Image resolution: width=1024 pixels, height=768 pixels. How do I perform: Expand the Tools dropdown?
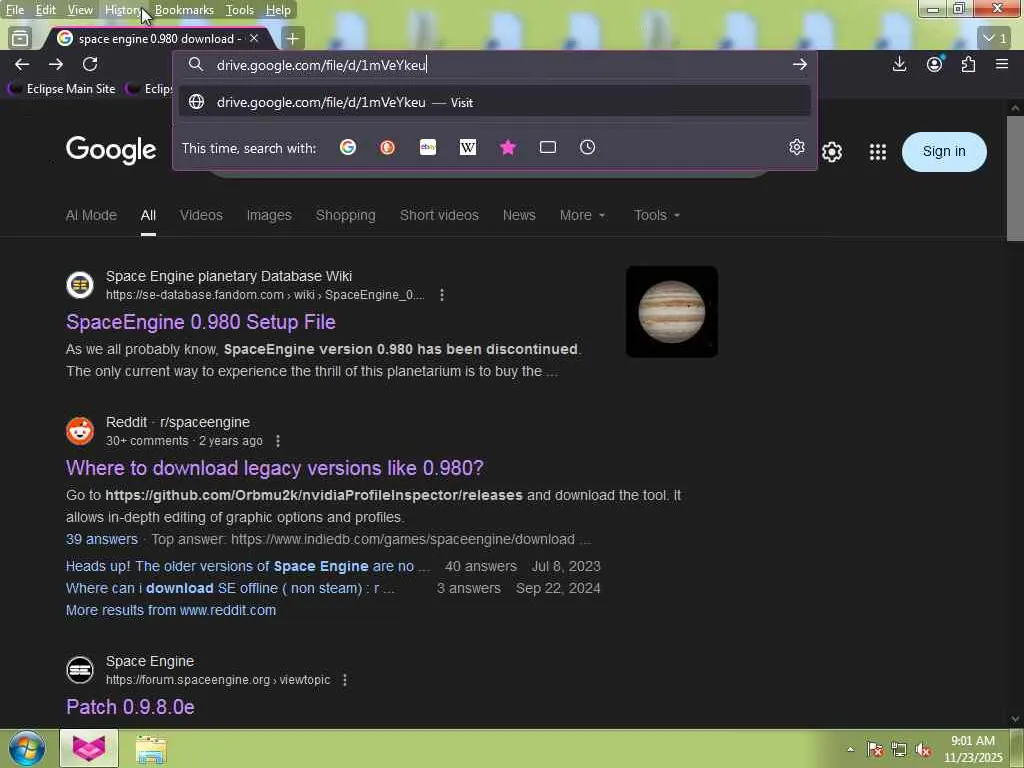(x=656, y=215)
